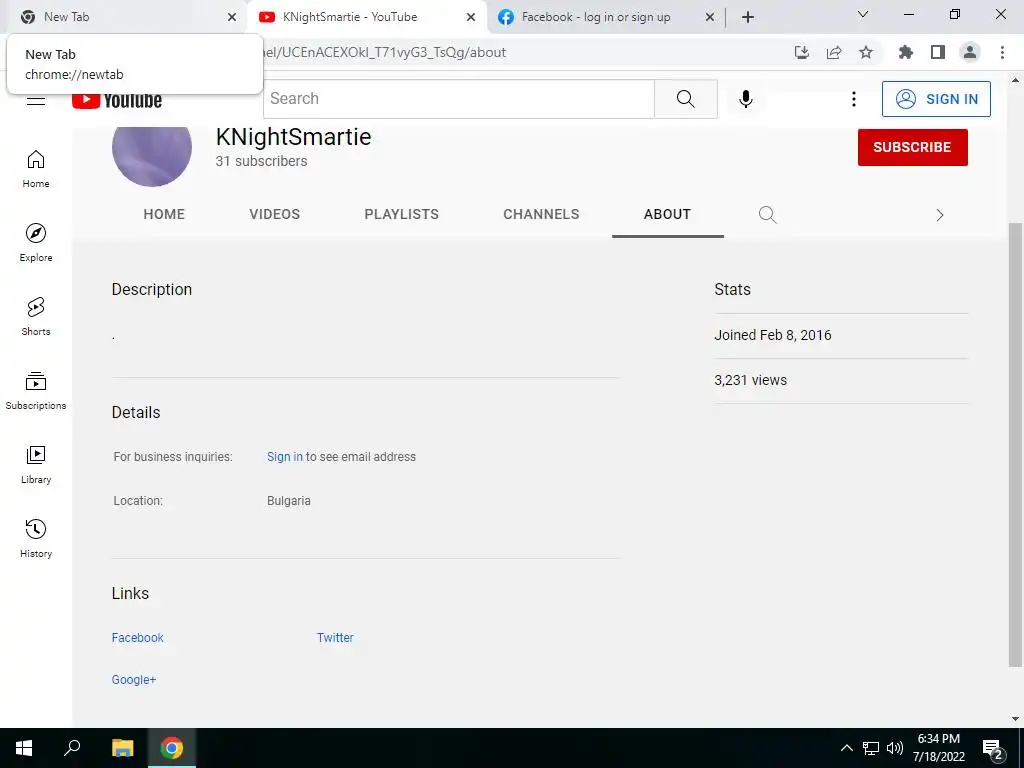Search within channel magnifier icon
The height and width of the screenshot is (768, 1024).
coord(768,214)
